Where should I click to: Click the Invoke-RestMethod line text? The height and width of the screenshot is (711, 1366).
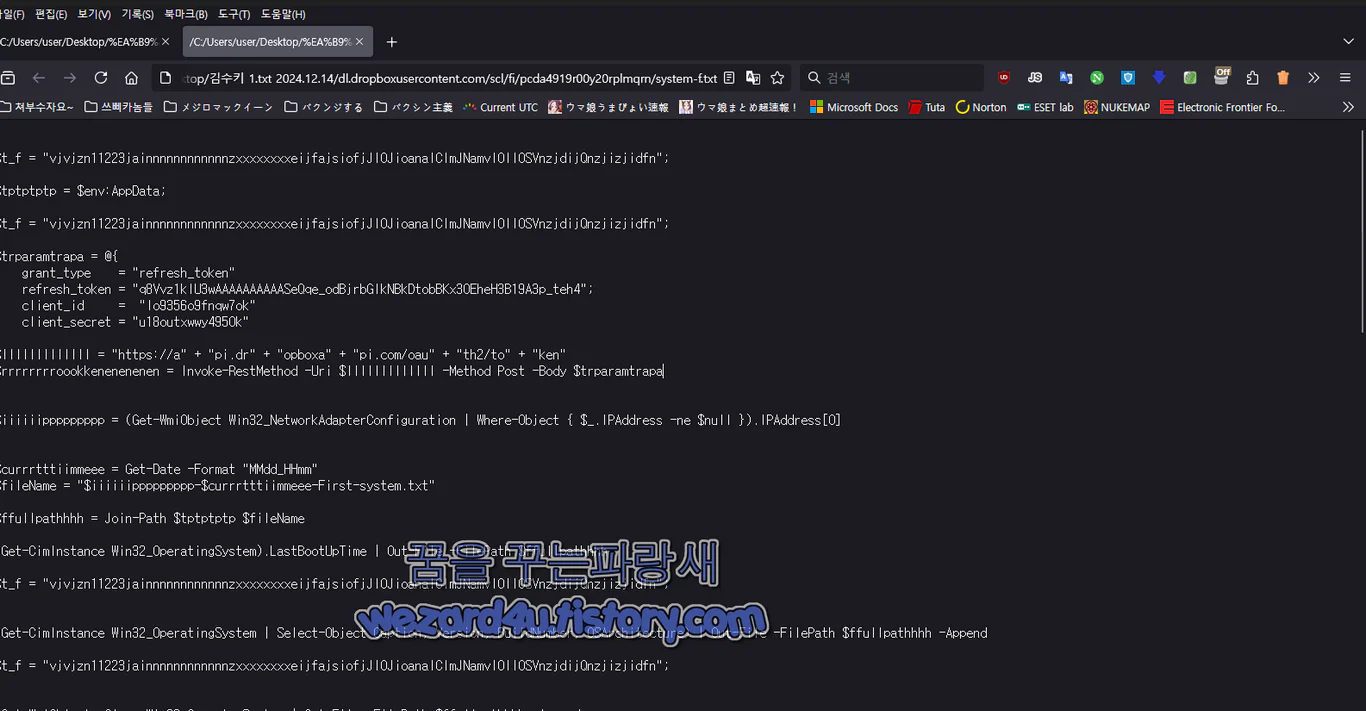[330, 371]
